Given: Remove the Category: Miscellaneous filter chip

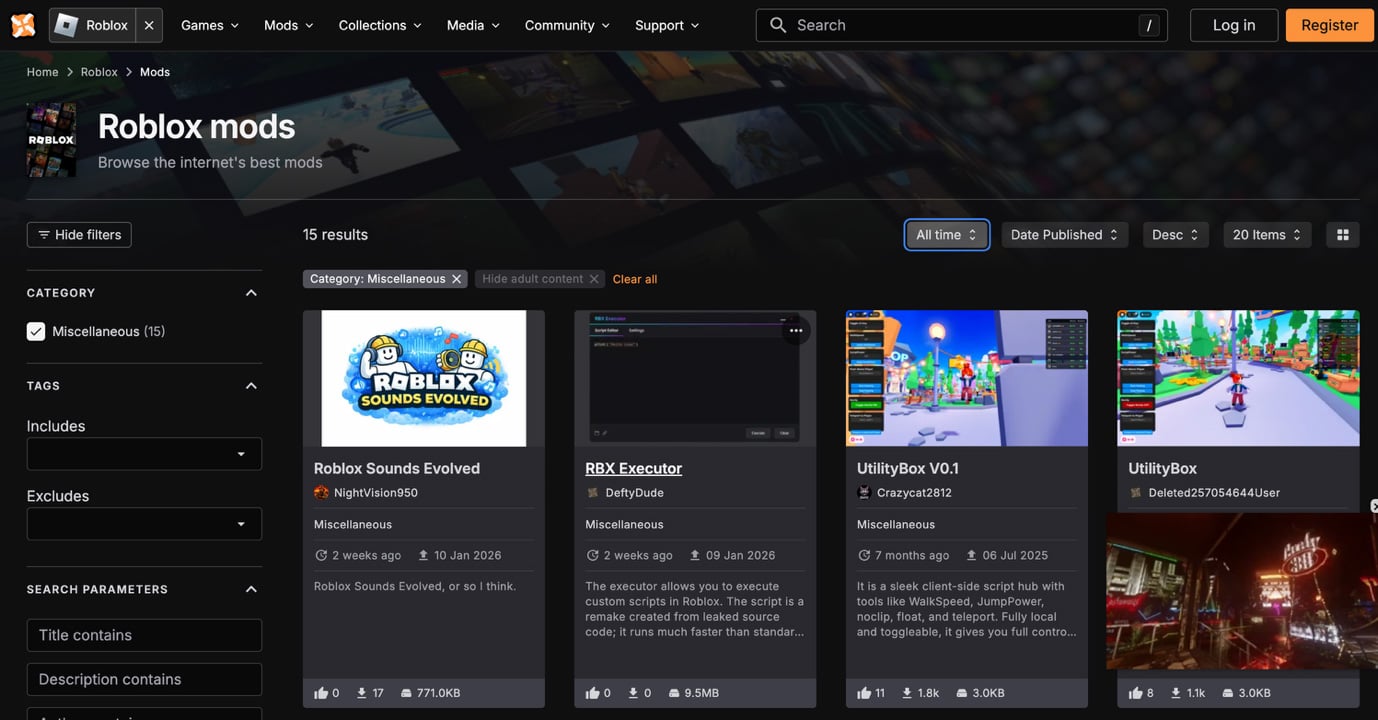Looking at the screenshot, I should coord(457,278).
